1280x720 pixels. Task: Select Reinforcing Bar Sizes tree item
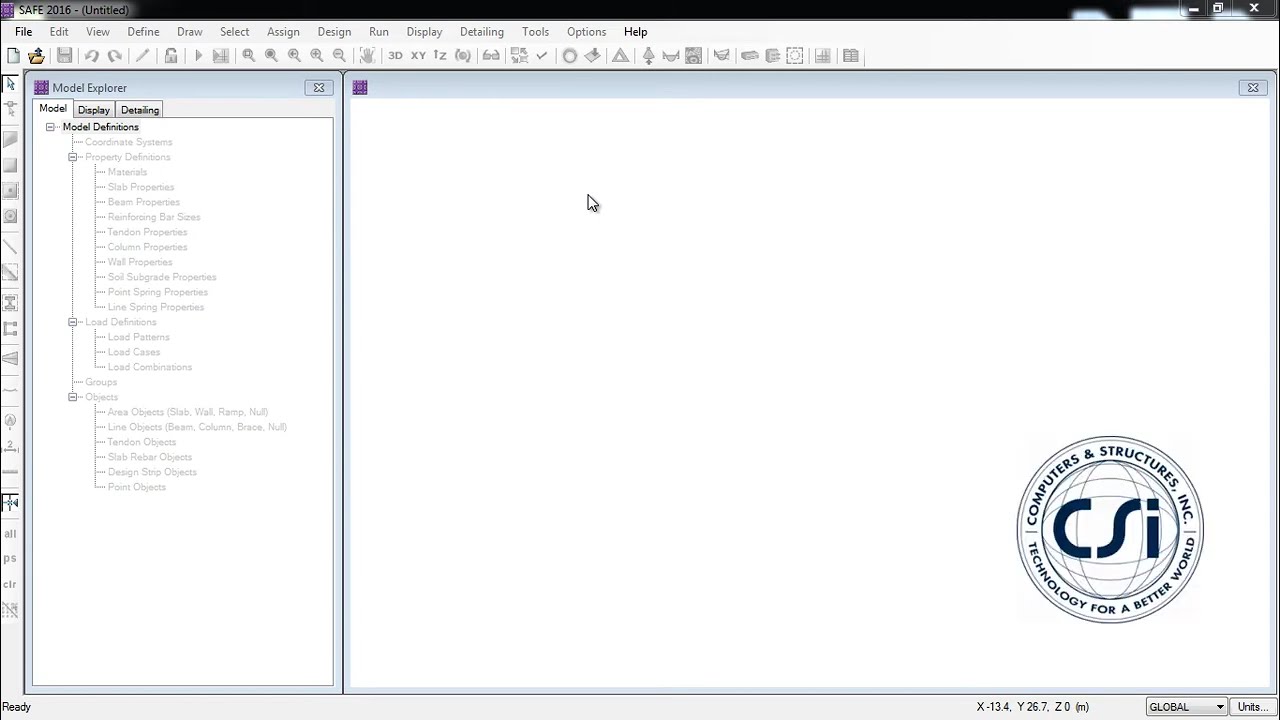coord(154,217)
